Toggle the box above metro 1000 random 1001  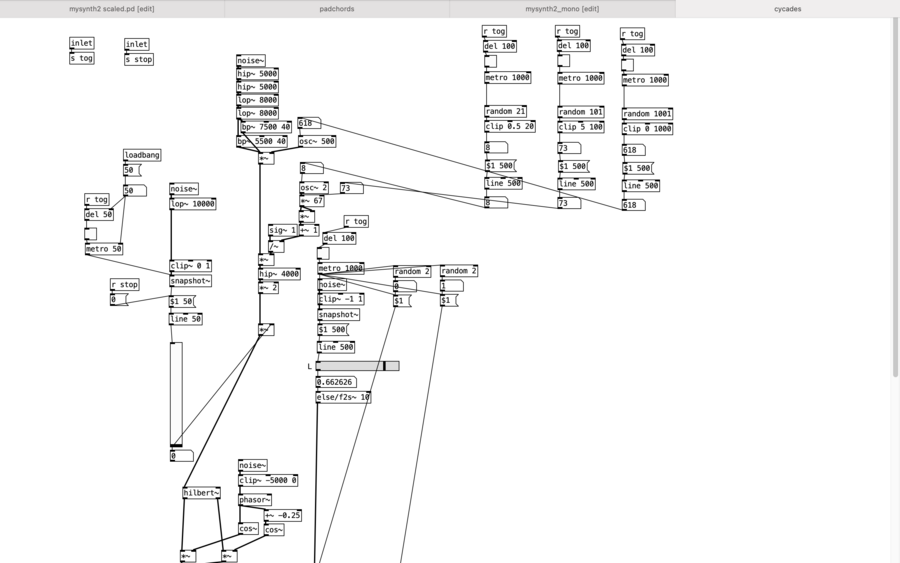point(628,65)
